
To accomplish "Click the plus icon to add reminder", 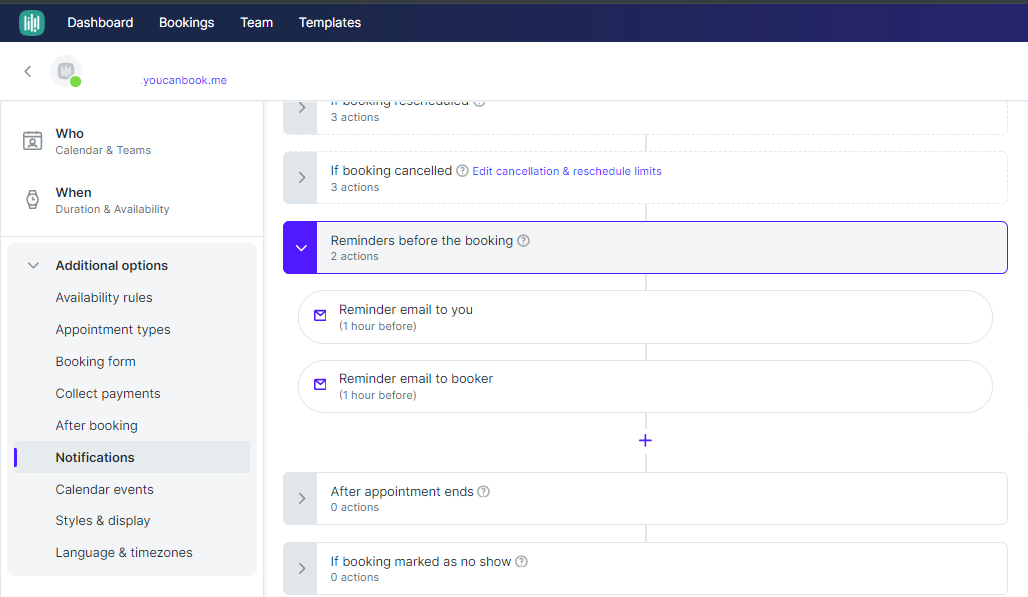I will tap(645, 441).
